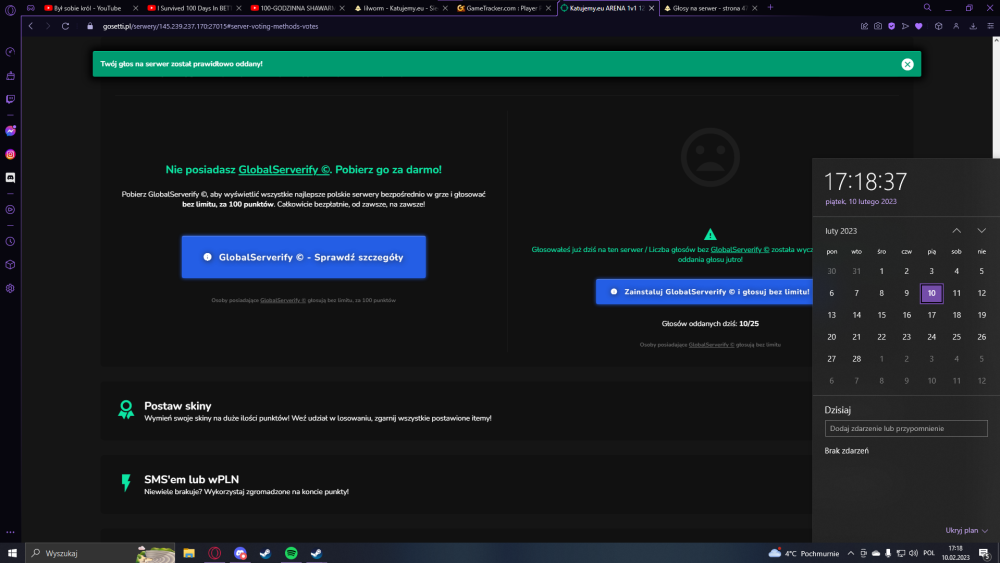
Task: Open the downloads icon in the toolbar
Action: (x=973, y=26)
